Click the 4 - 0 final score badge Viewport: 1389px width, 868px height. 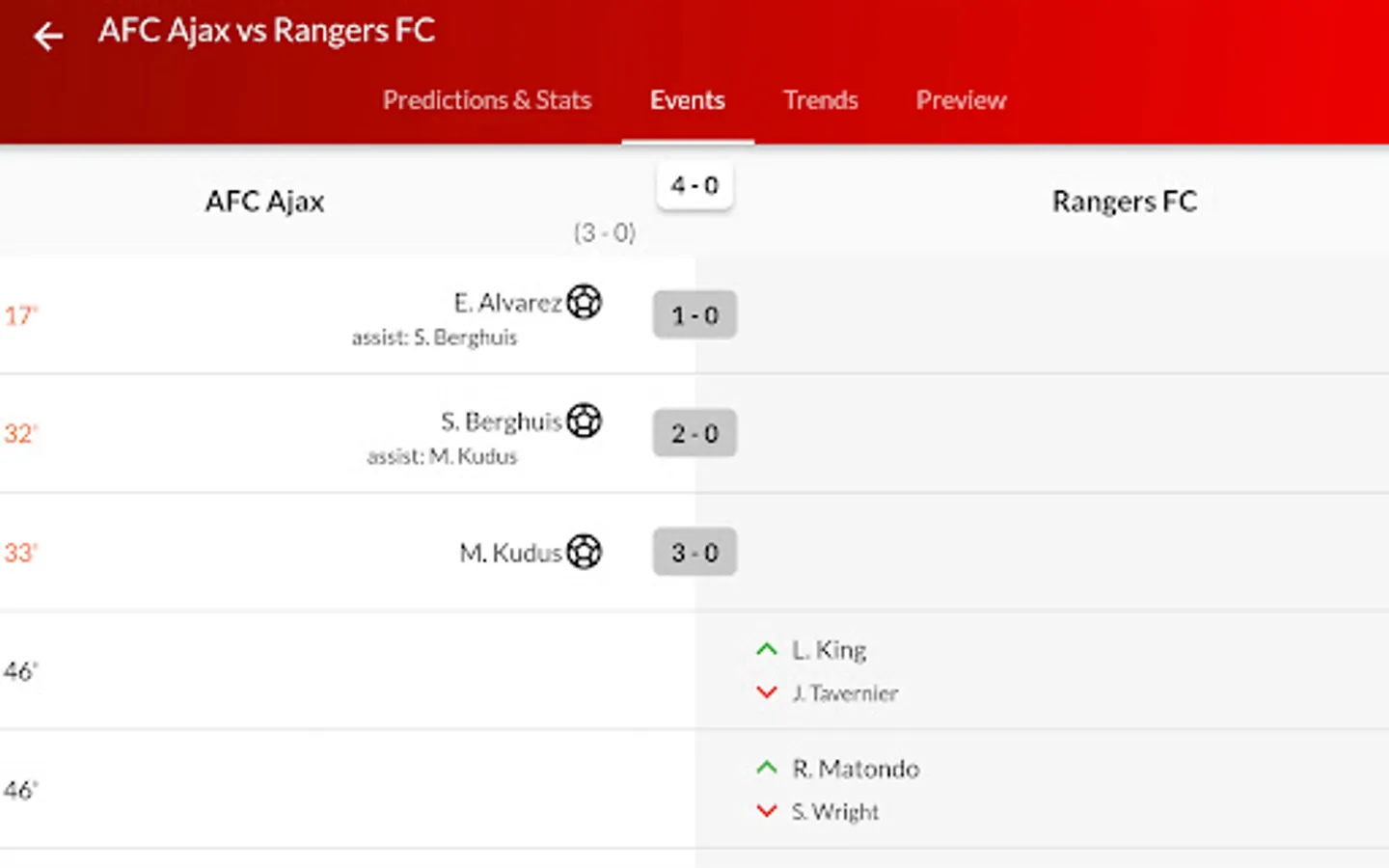pyautogui.click(x=694, y=185)
